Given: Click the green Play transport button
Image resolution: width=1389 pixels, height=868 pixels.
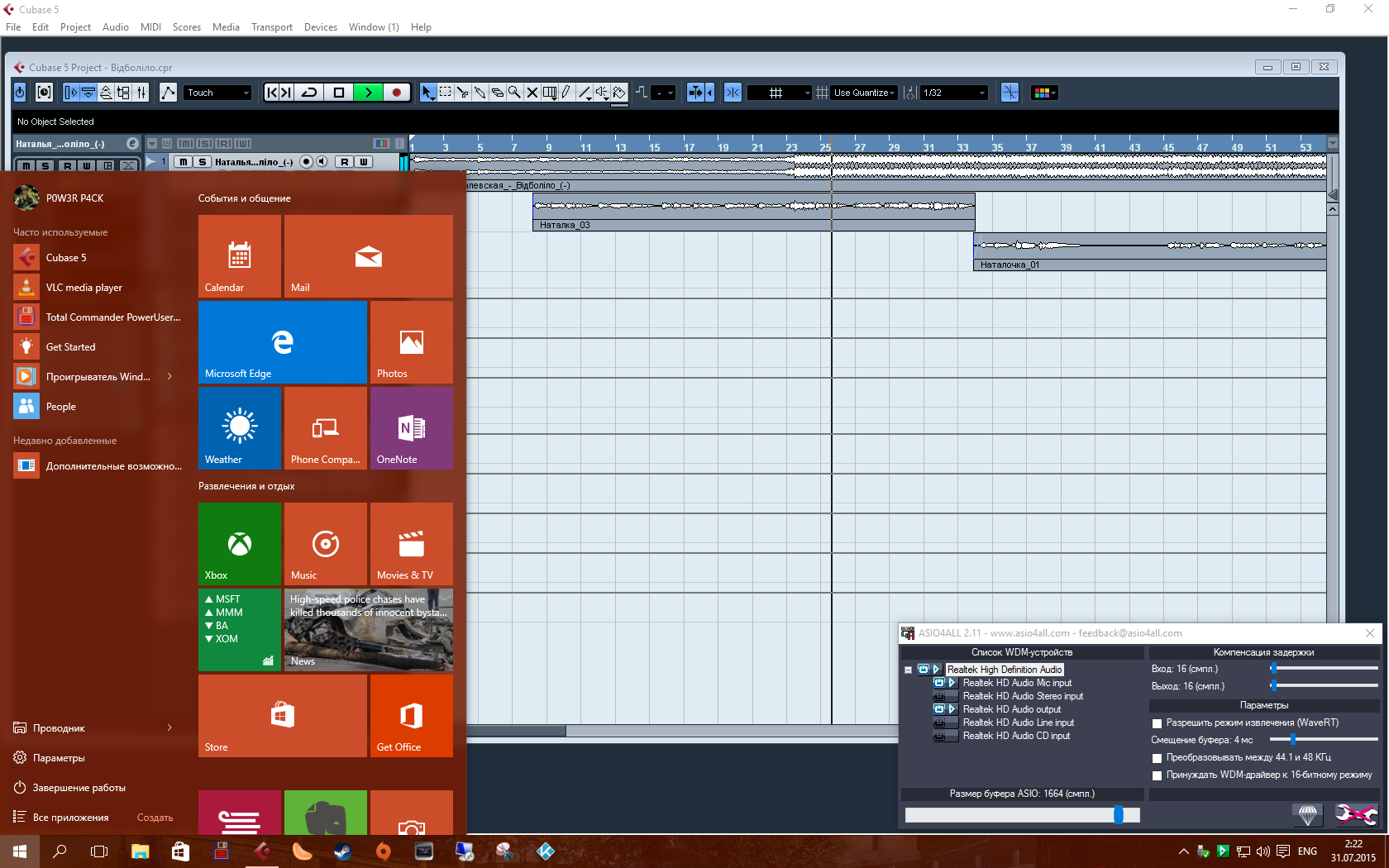Looking at the screenshot, I should pyautogui.click(x=368, y=93).
